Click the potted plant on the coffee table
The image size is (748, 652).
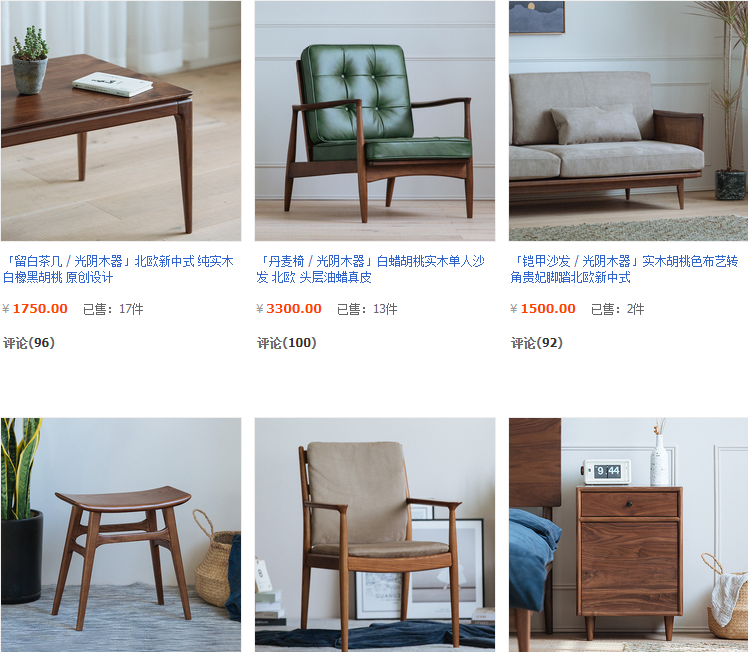(x=30, y=61)
